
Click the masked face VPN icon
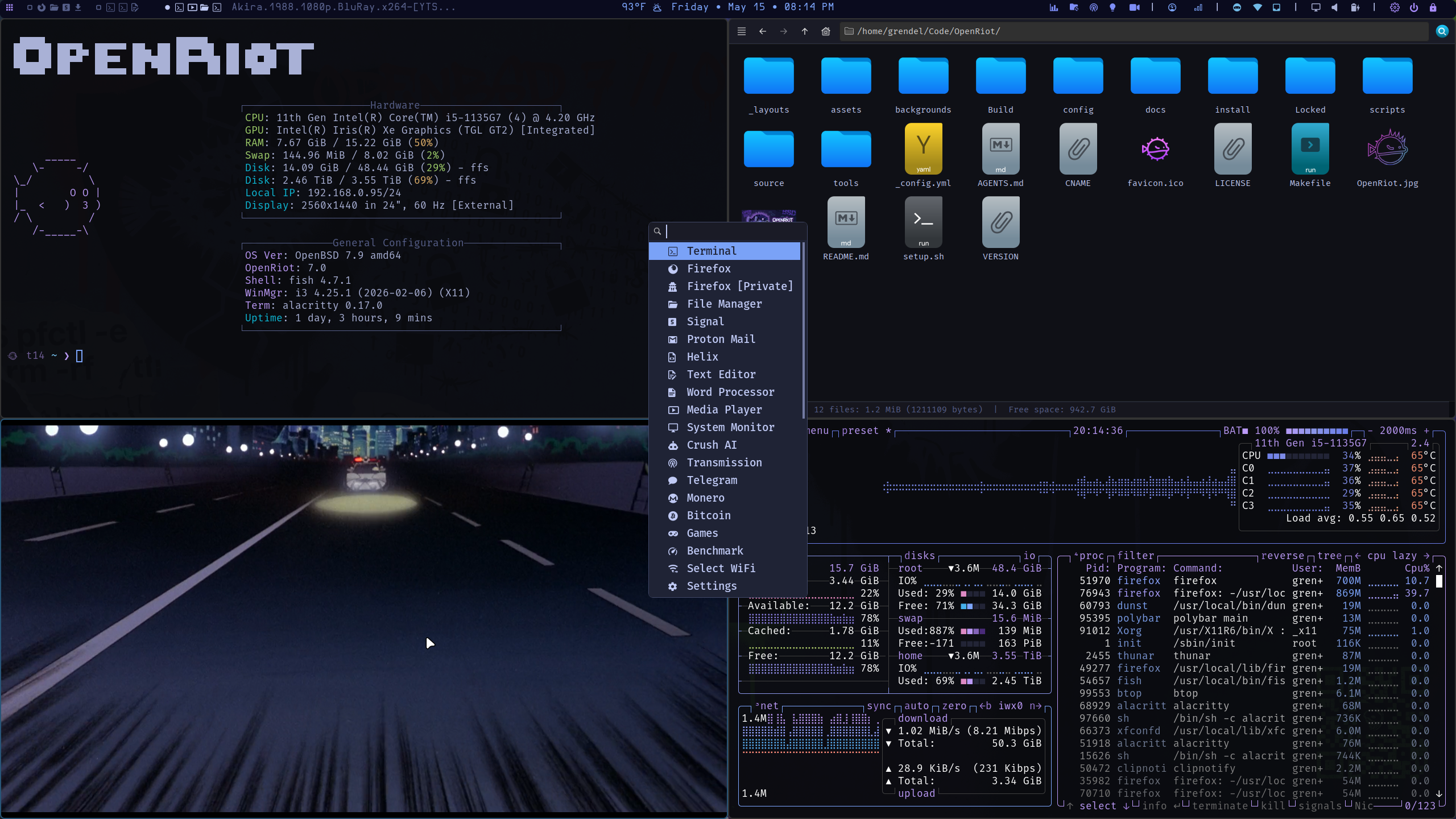click(x=1236, y=7)
